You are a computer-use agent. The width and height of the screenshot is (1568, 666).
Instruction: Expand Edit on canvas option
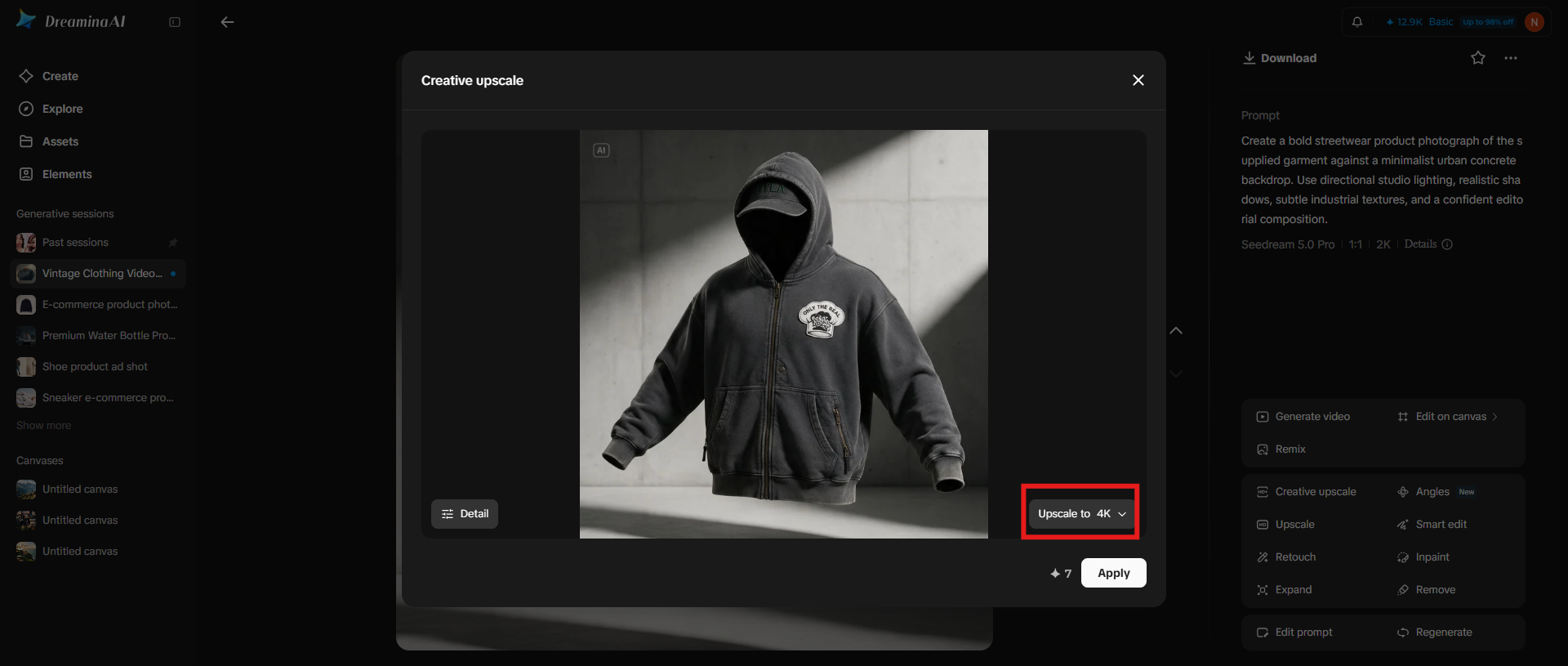pyautogui.click(x=1447, y=417)
